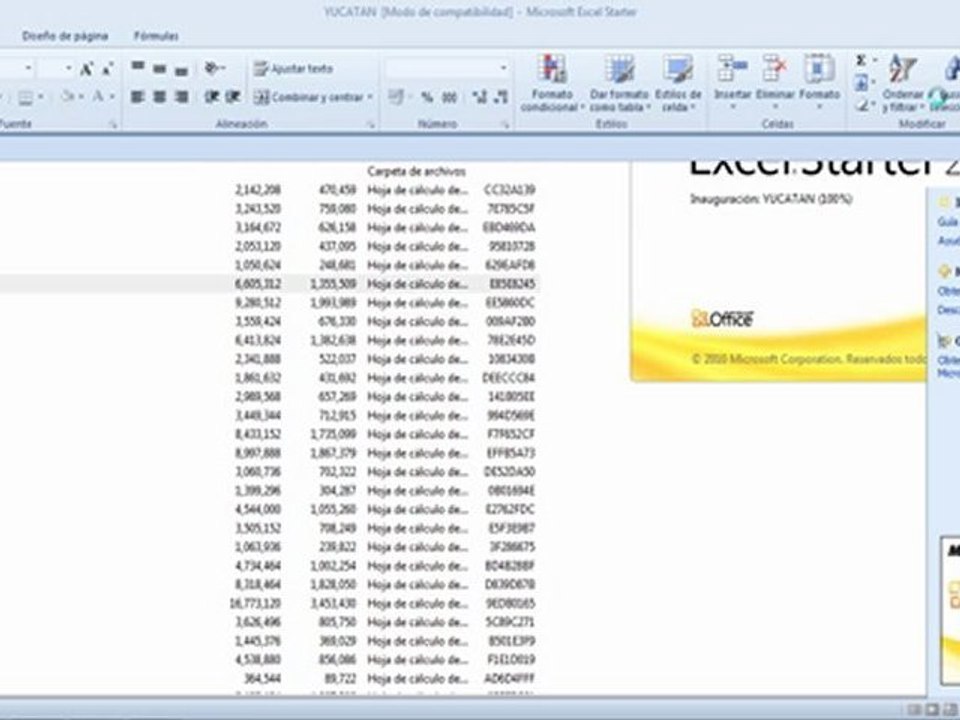Click the value 364,544
The width and height of the screenshot is (960, 720).
tap(263, 678)
